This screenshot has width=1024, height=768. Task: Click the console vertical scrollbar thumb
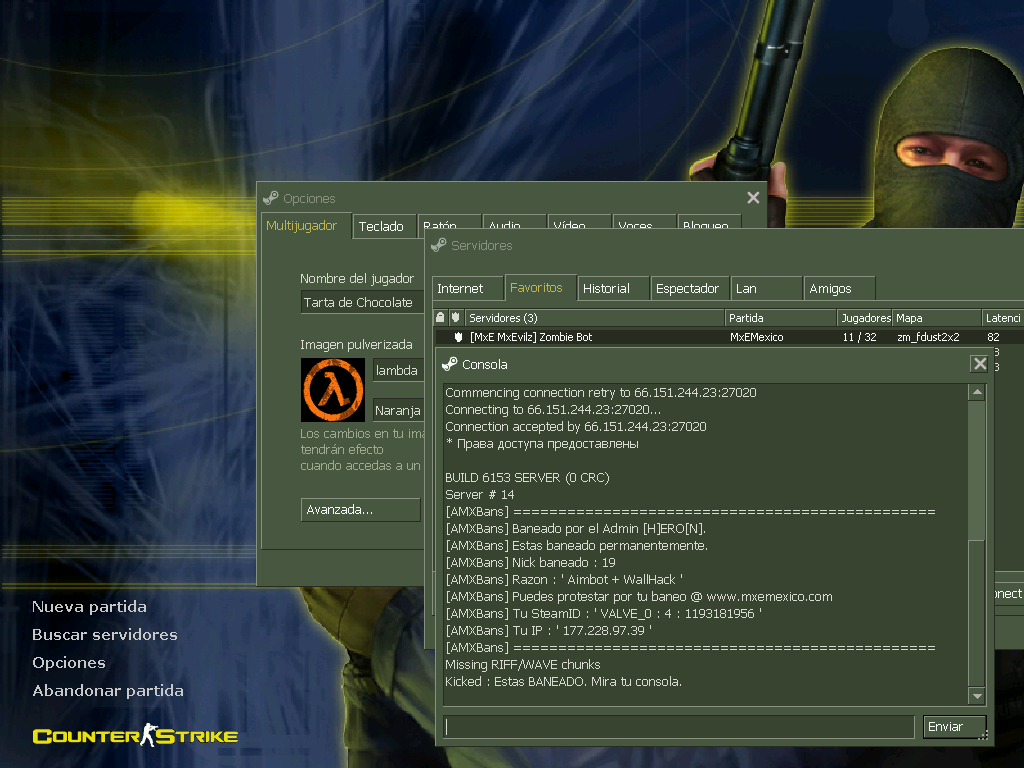click(977, 614)
